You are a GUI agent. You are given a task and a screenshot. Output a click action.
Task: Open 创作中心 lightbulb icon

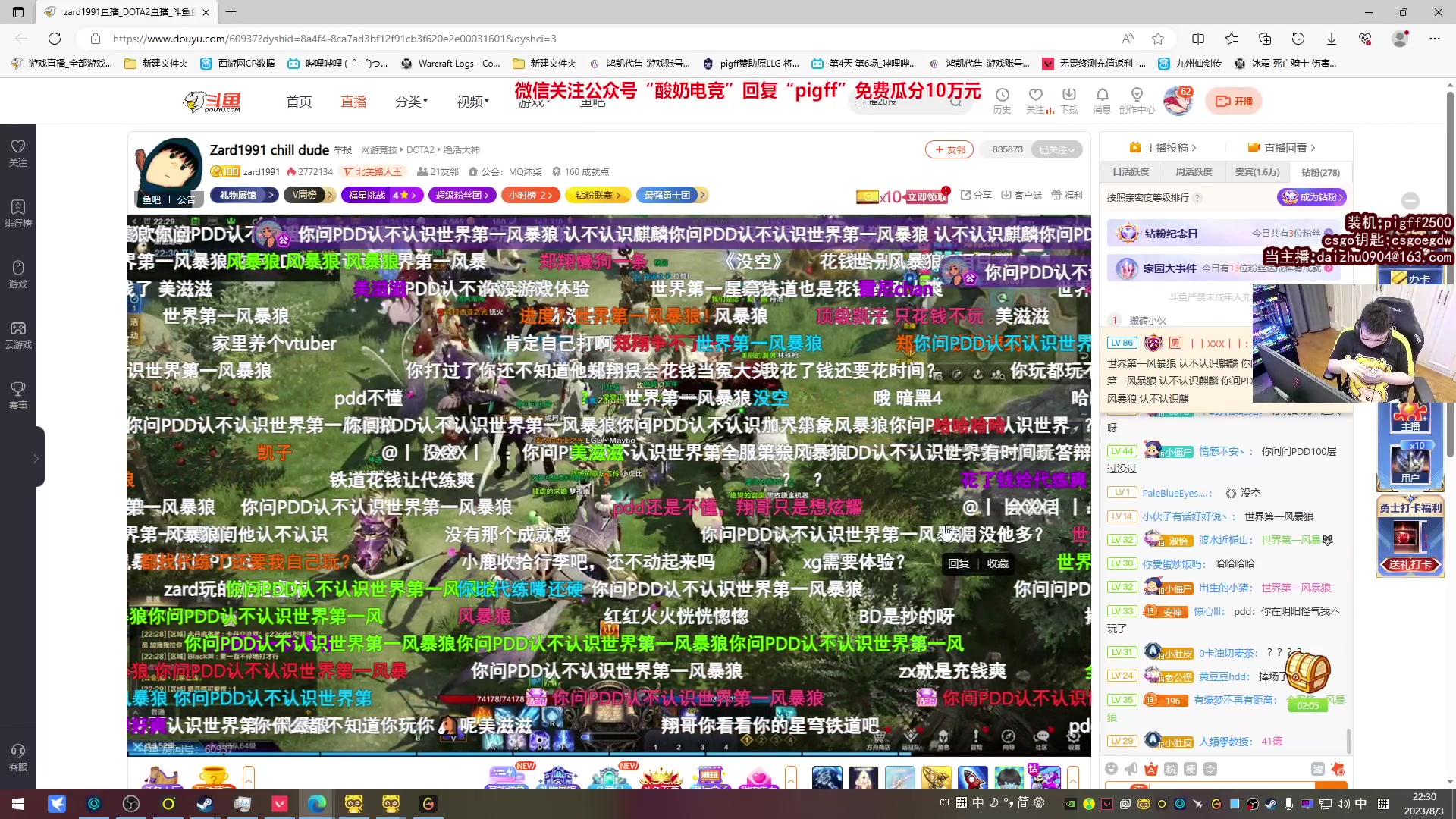click(1136, 96)
